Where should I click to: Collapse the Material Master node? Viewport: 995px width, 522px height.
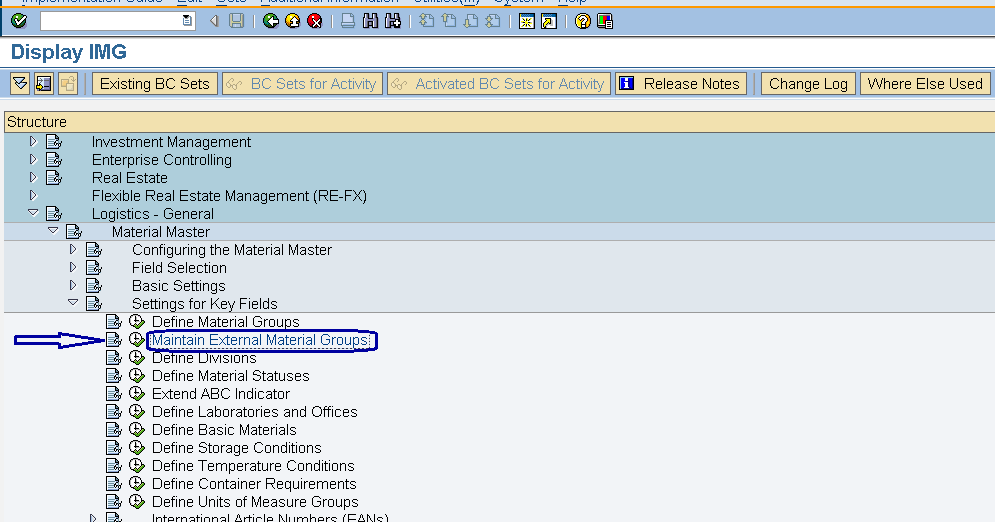[x=53, y=231]
